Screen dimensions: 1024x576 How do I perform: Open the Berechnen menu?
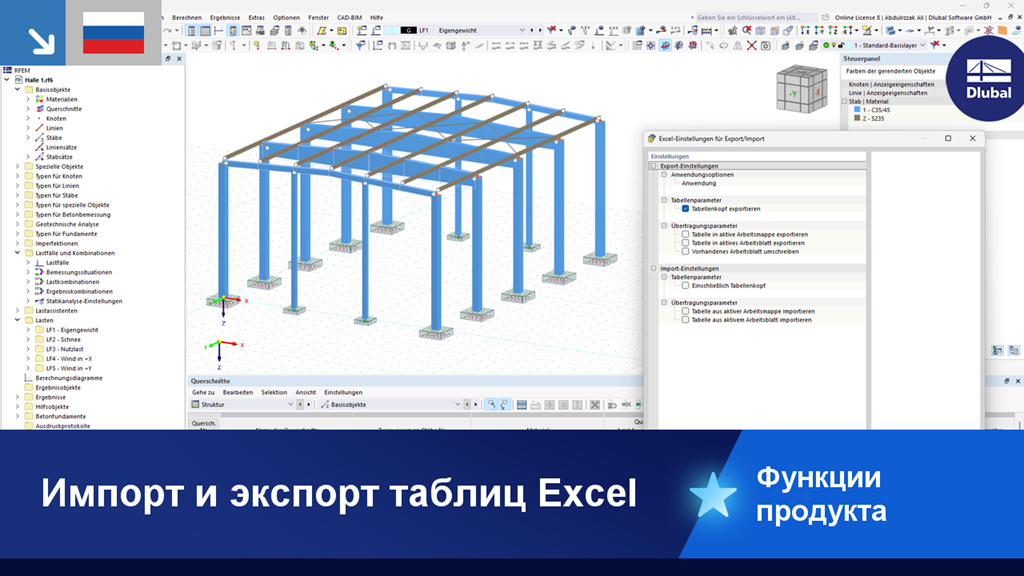tap(187, 18)
